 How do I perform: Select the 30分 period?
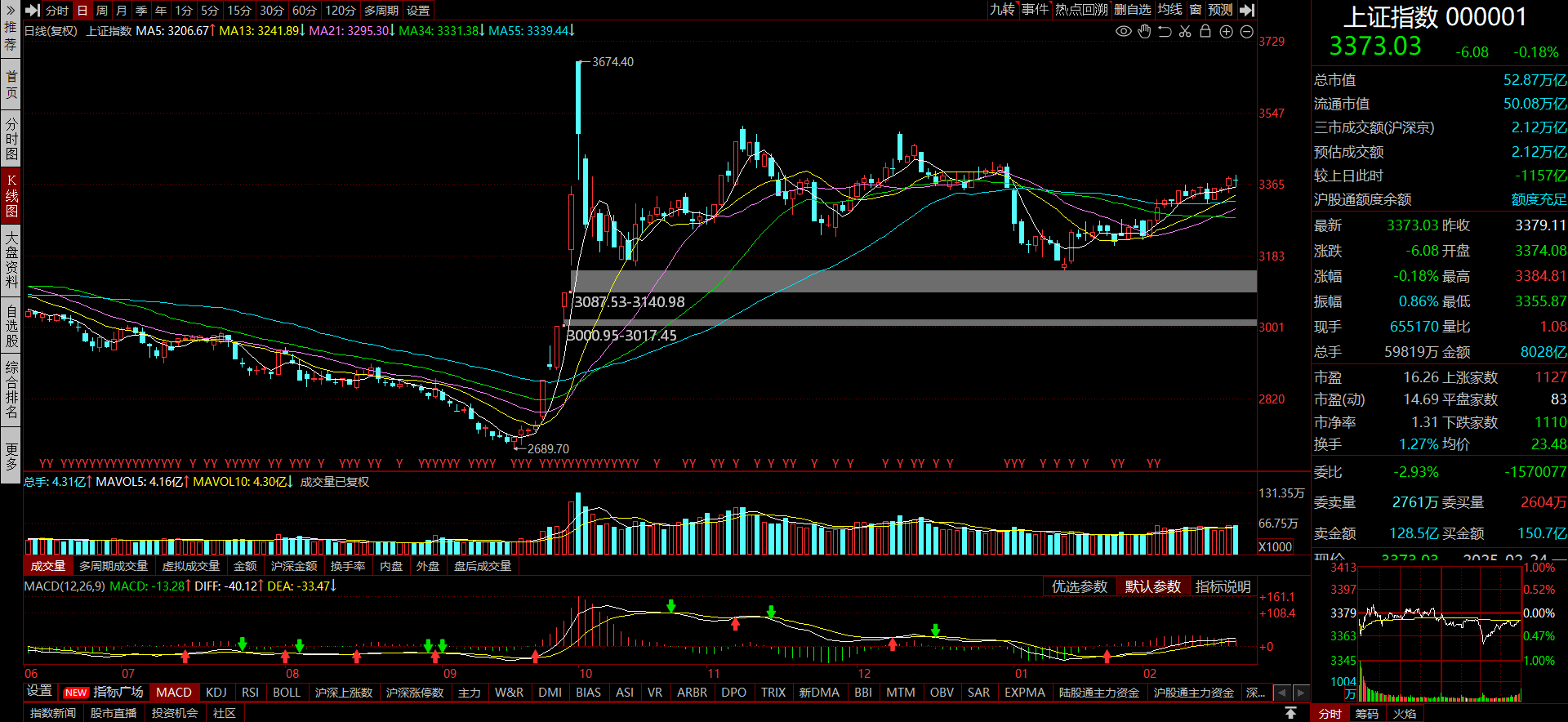[x=272, y=10]
